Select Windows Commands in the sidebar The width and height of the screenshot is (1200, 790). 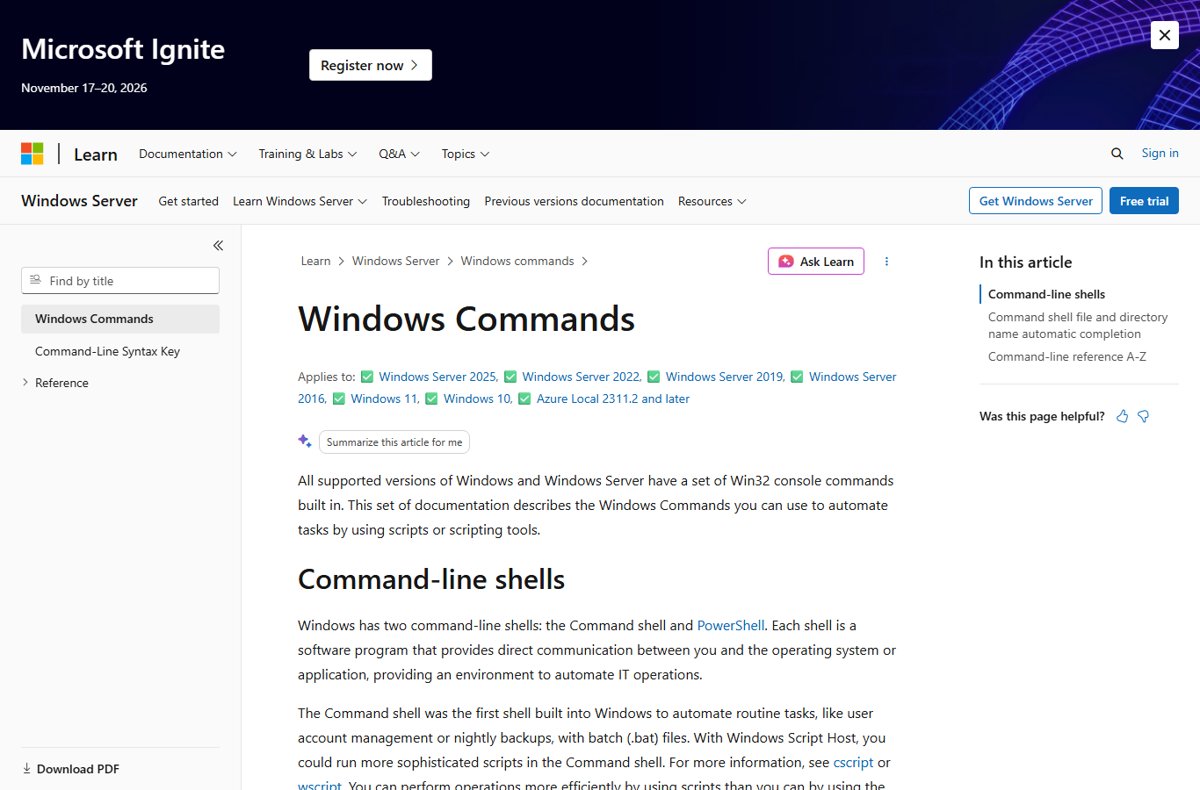[120, 319]
